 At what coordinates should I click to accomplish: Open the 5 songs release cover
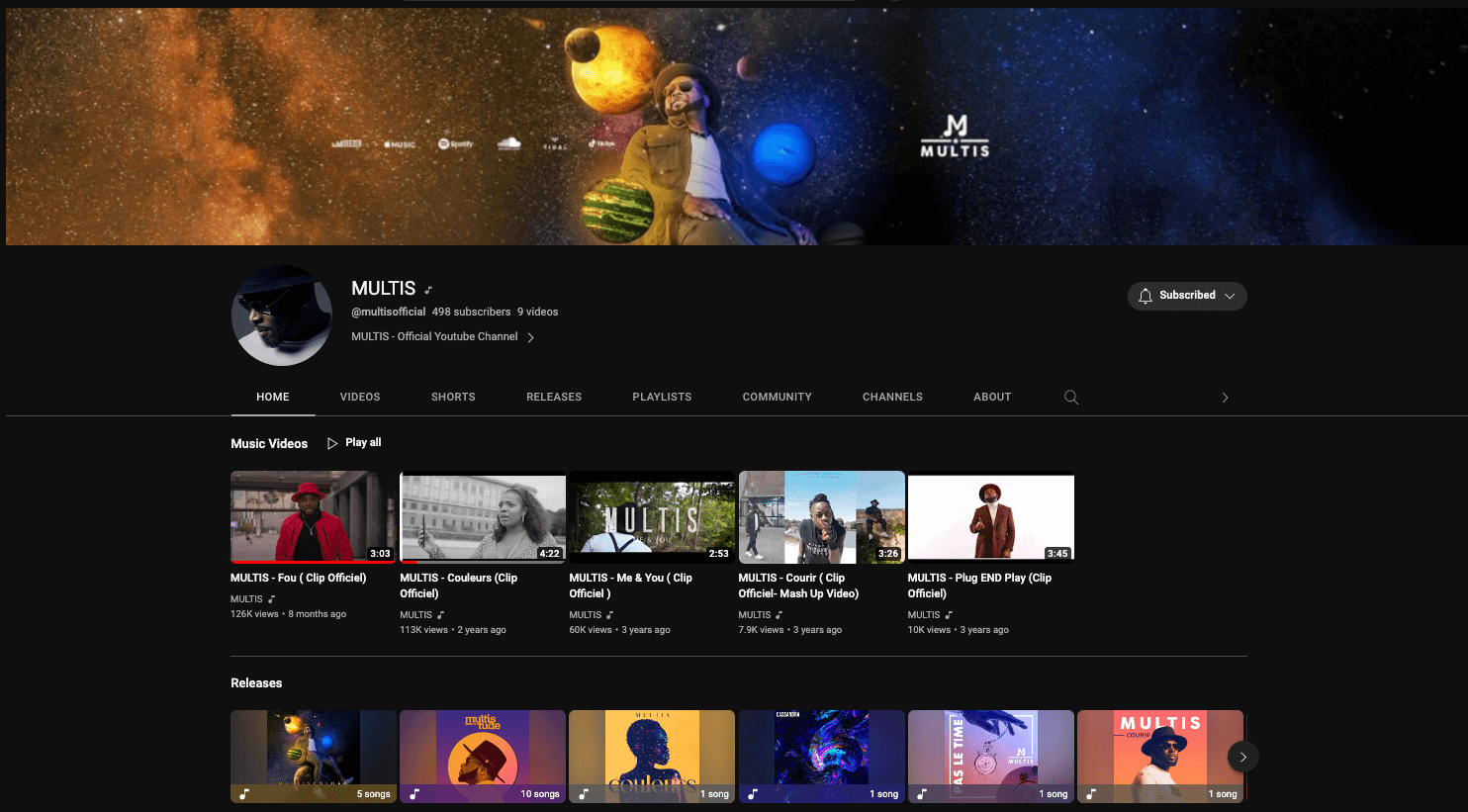[x=313, y=757]
